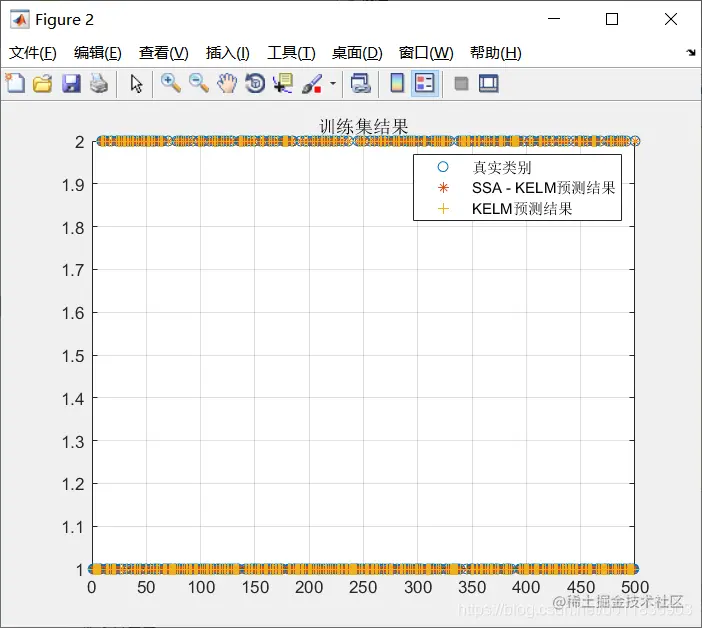Maximize the Figure 2 window
Image resolution: width=702 pixels, height=628 pixels.
[x=612, y=19]
